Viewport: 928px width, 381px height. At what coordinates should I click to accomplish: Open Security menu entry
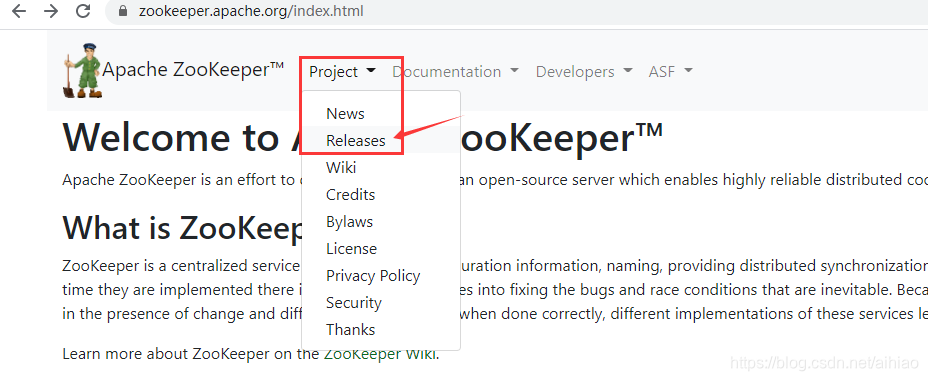click(381, 303)
